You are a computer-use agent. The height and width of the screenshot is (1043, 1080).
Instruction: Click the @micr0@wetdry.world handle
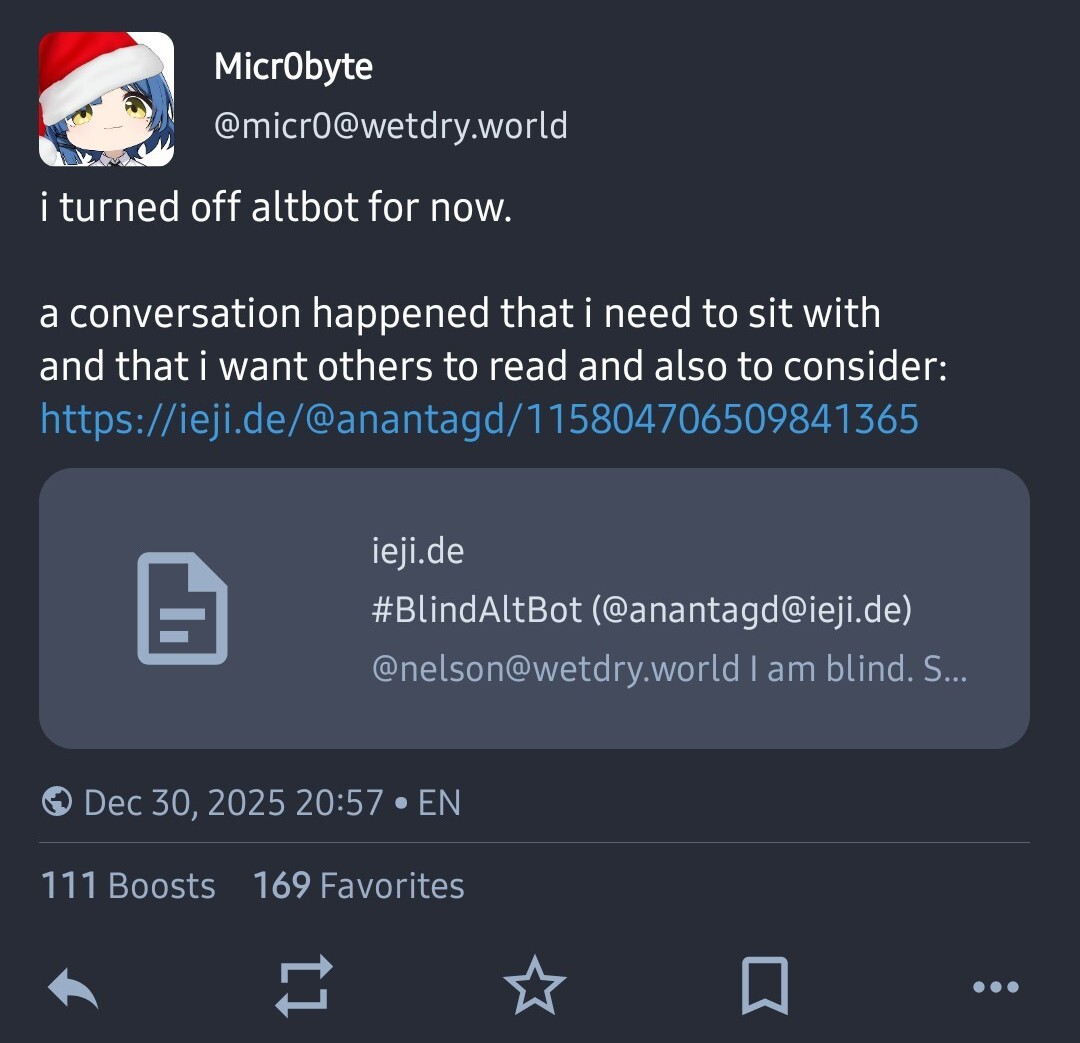click(390, 126)
